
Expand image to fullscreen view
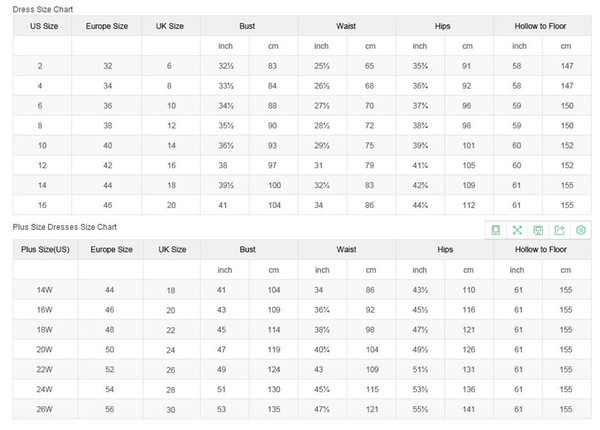click(517, 231)
